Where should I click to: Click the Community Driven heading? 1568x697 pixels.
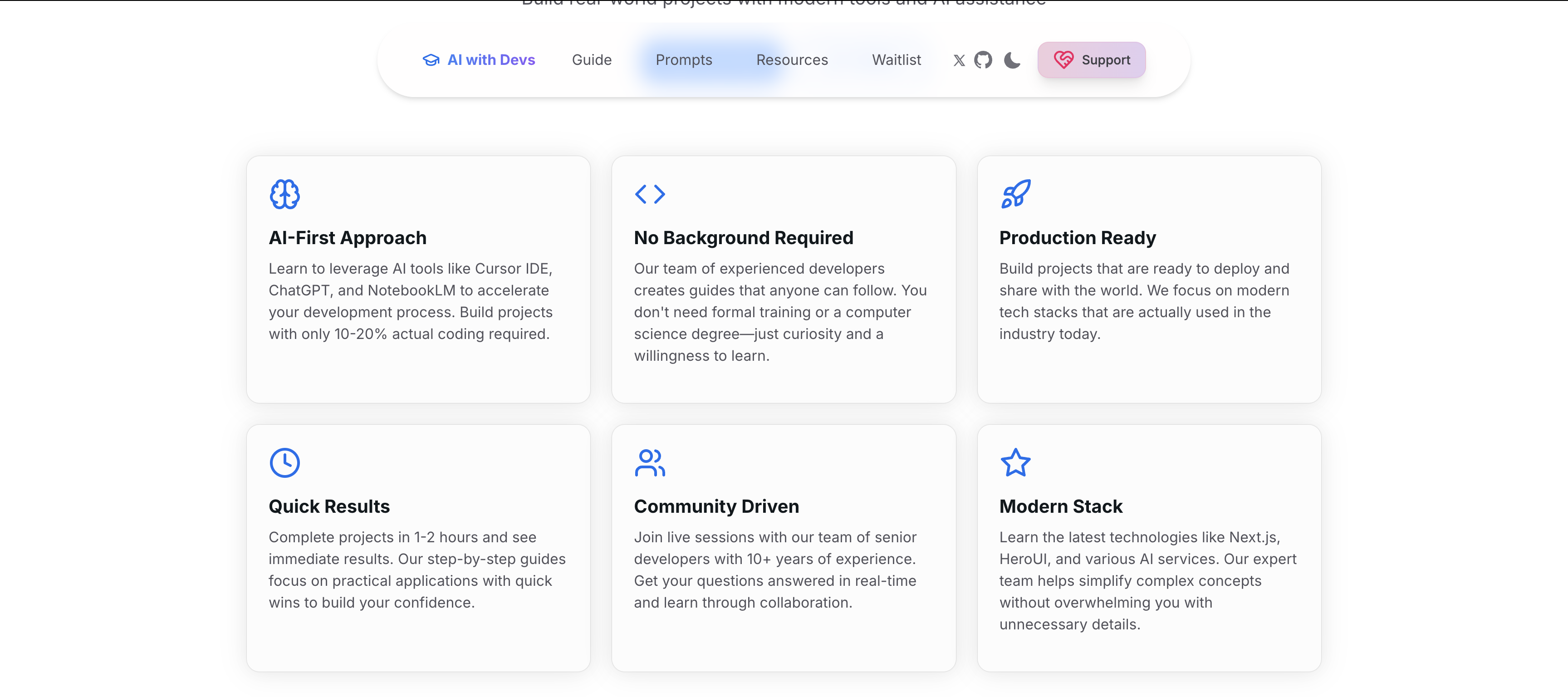pyautogui.click(x=716, y=506)
